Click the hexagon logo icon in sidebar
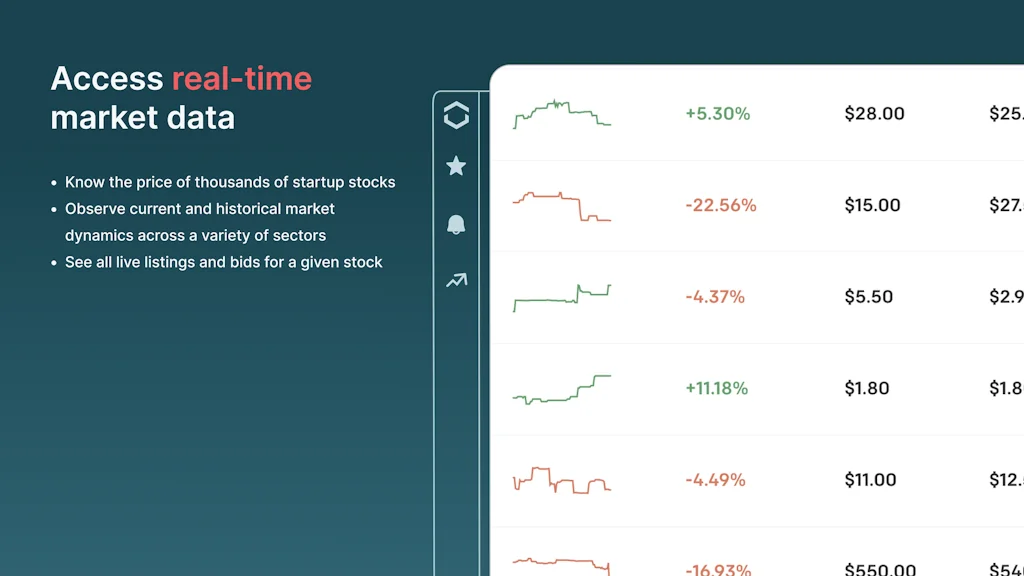This screenshot has width=1024, height=576. coord(456,116)
